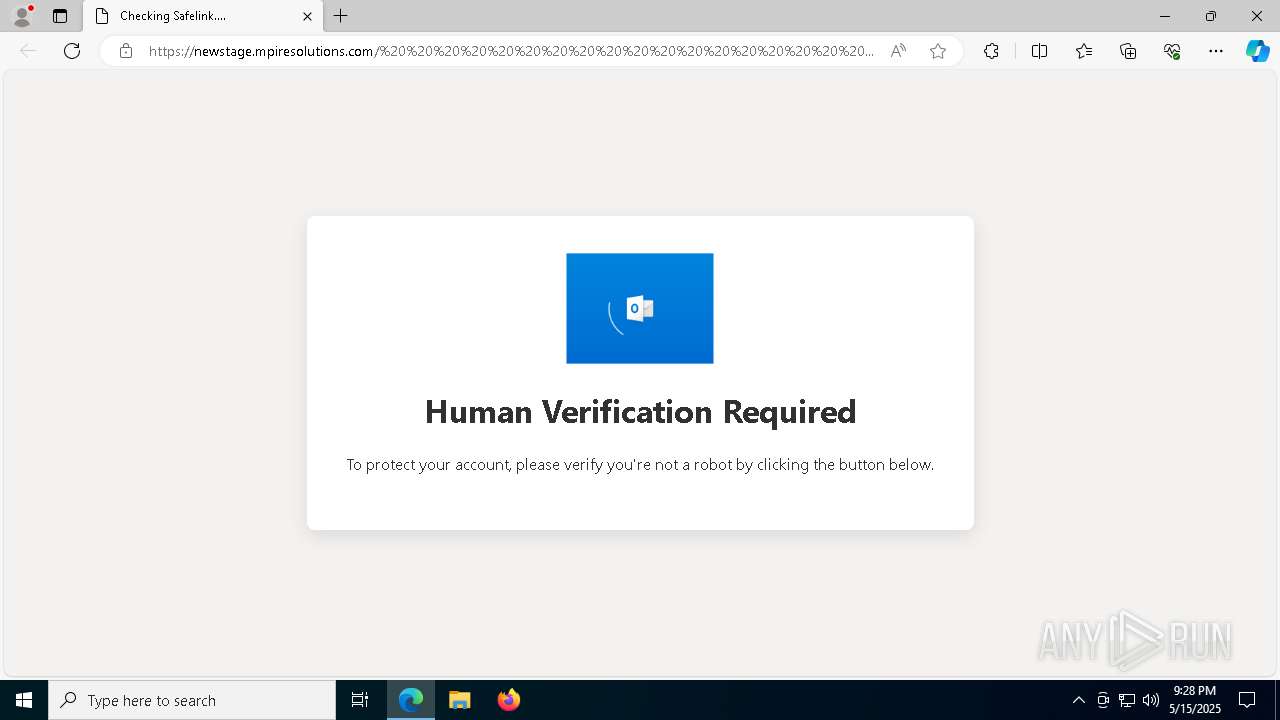Show hidden system tray icons
Screen dimensions: 1280x720
pyautogui.click(x=1078, y=700)
